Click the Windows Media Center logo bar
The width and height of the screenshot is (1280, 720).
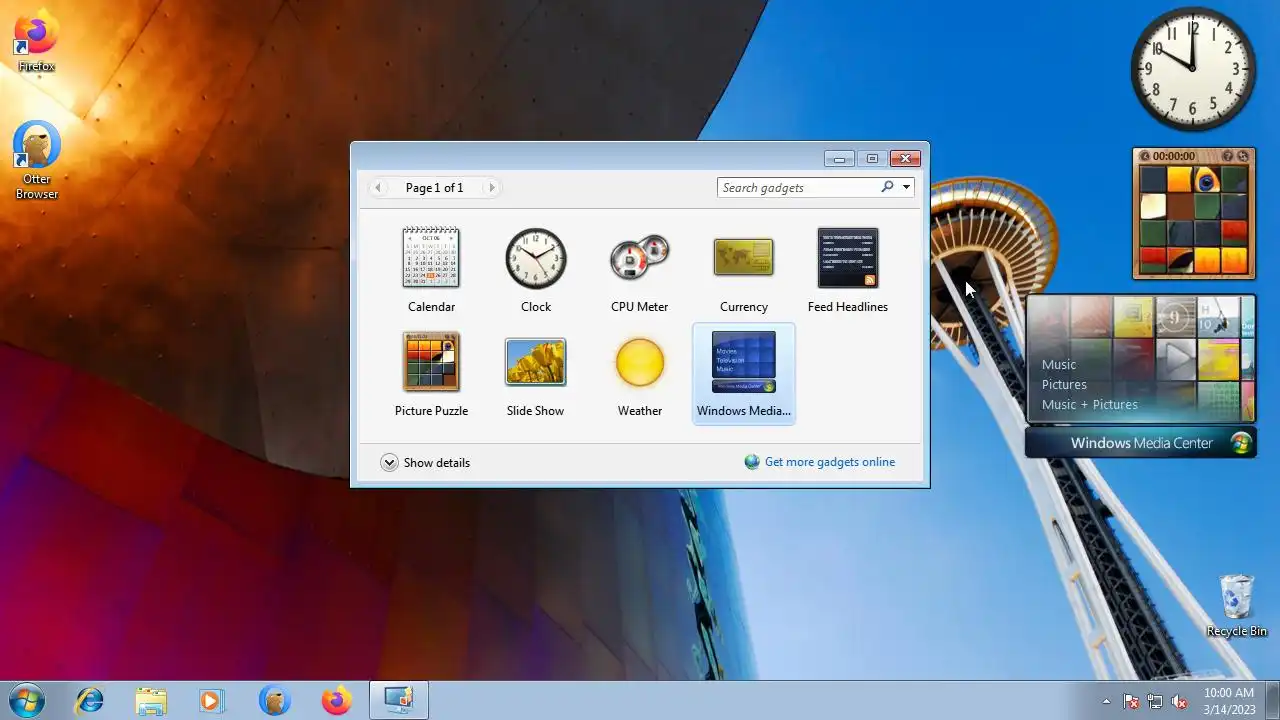point(1140,443)
